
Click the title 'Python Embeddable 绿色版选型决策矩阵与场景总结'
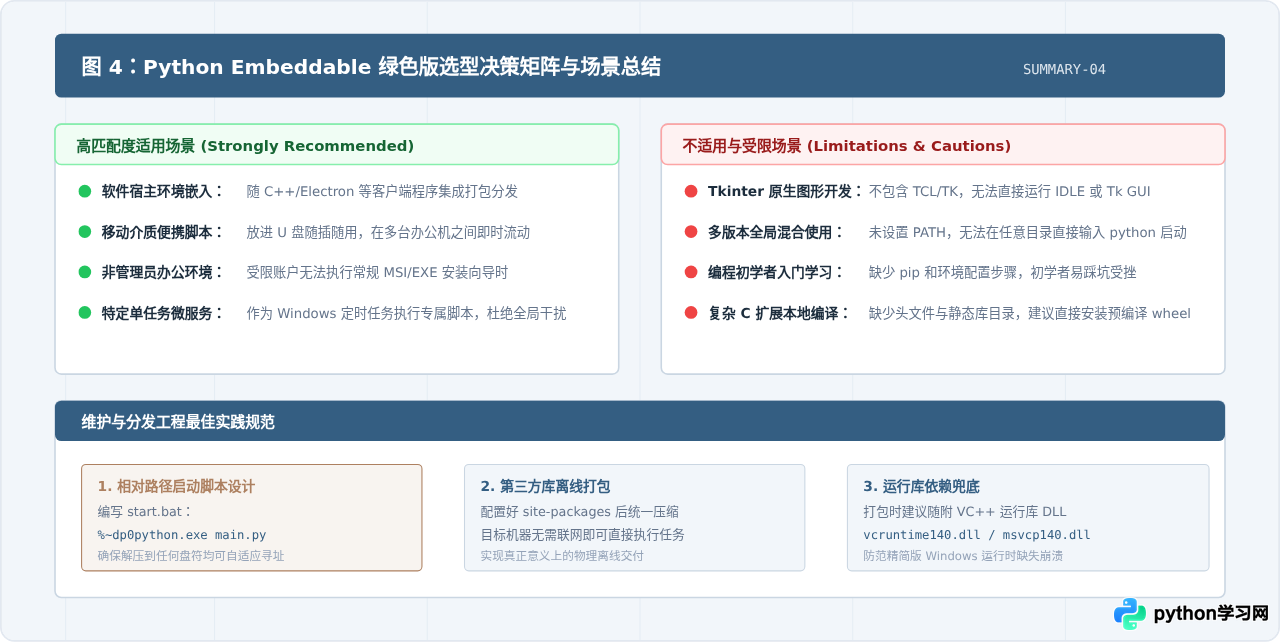coord(402,67)
